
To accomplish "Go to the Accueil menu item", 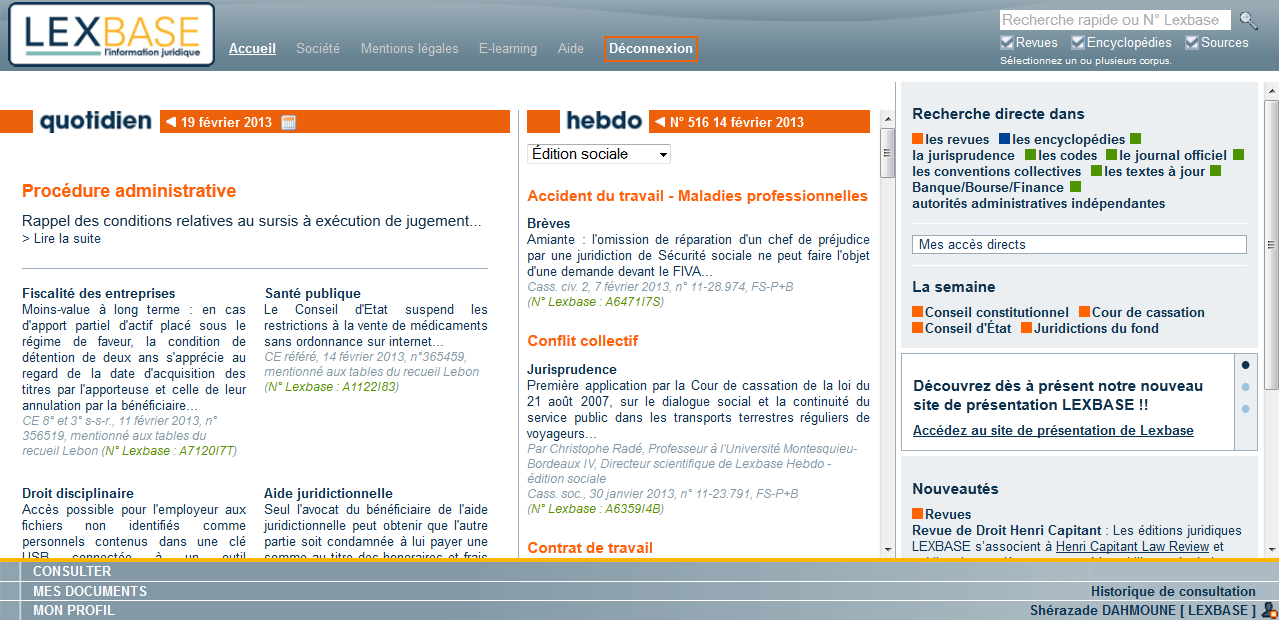I will pyautogui.click(x=252, y=48).
